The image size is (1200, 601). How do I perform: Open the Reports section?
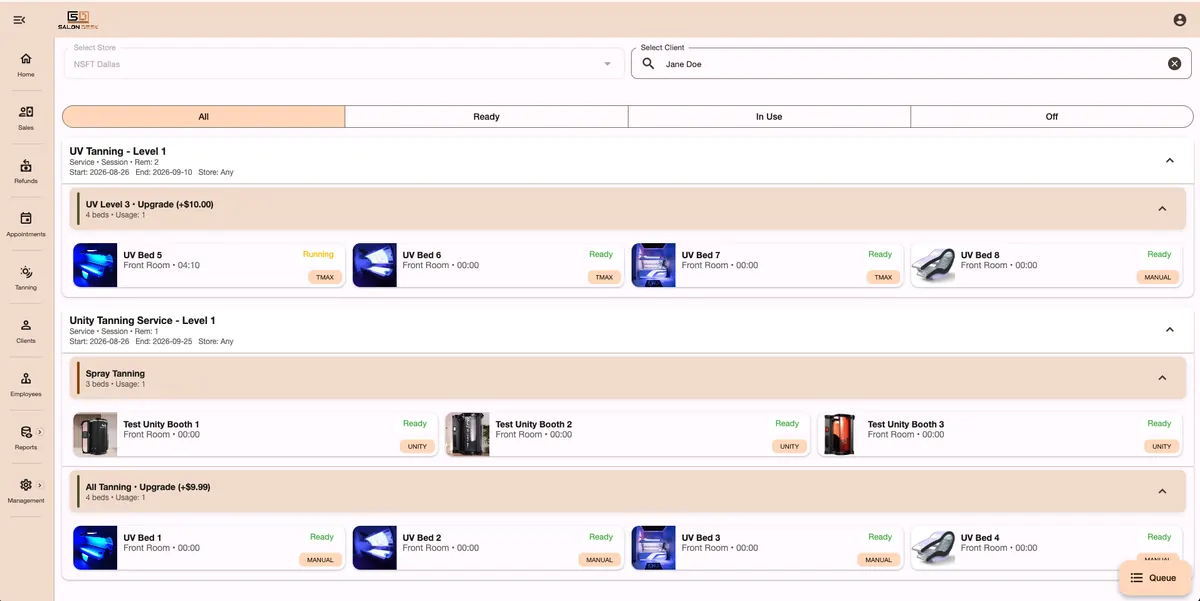pos(26,437)
